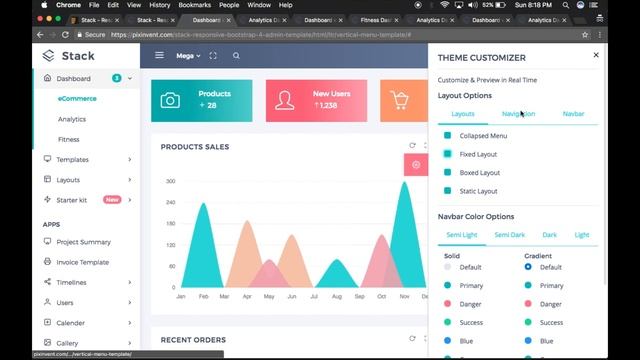Click the Stack logo icon
This screenshot has width=640, height=360.
click(48, 56)
